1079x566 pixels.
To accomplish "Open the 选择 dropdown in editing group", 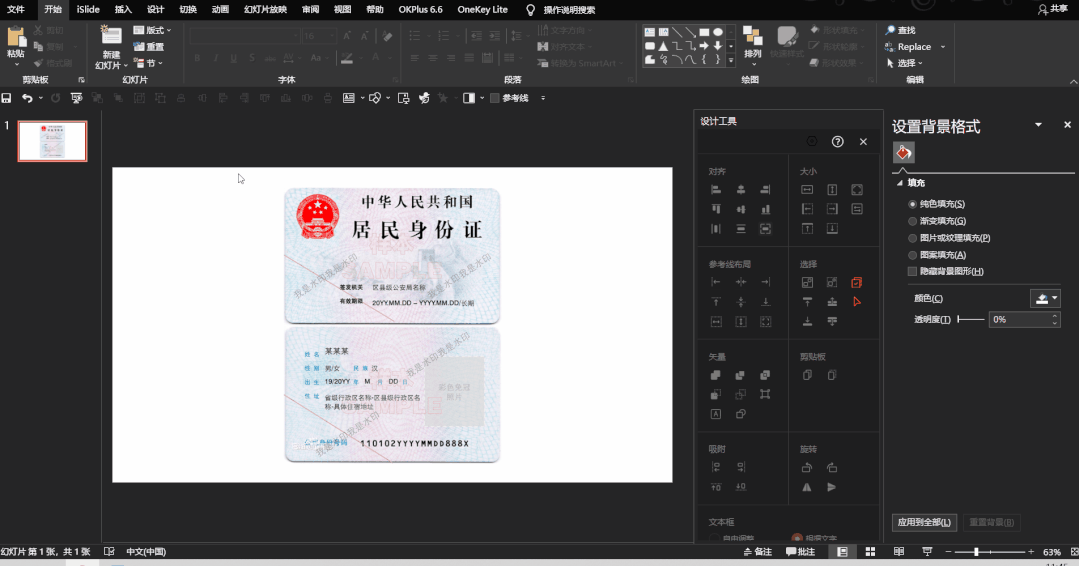I will point(905,63).
